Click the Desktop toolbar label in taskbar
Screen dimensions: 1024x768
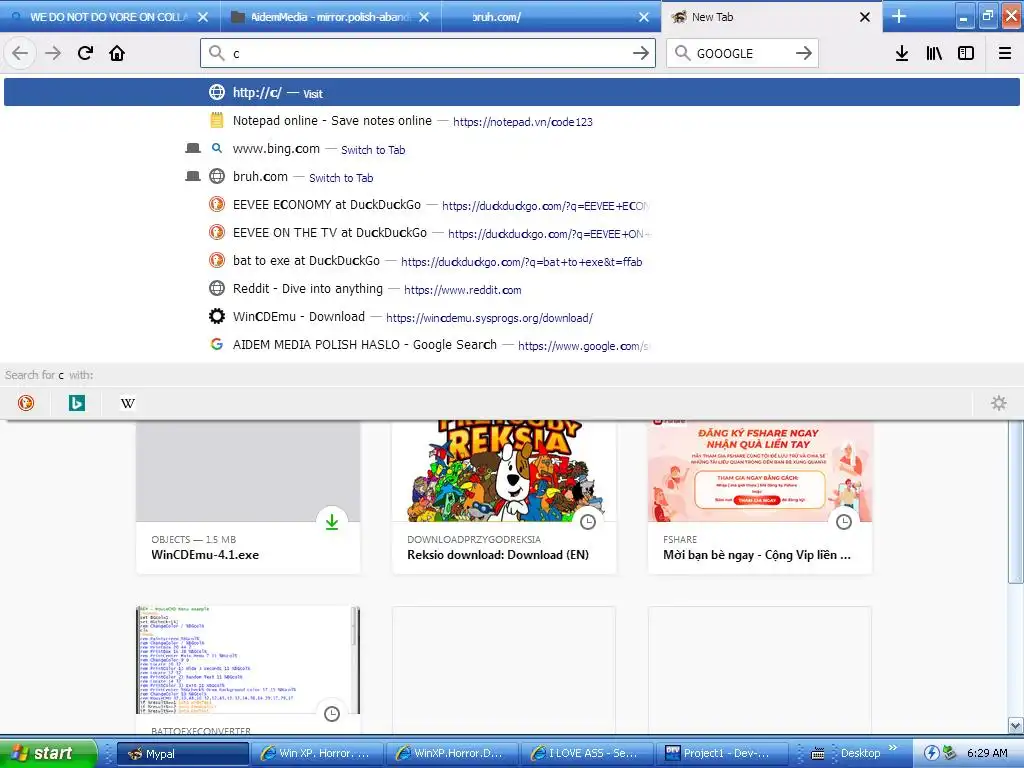(x=860, y=754)
